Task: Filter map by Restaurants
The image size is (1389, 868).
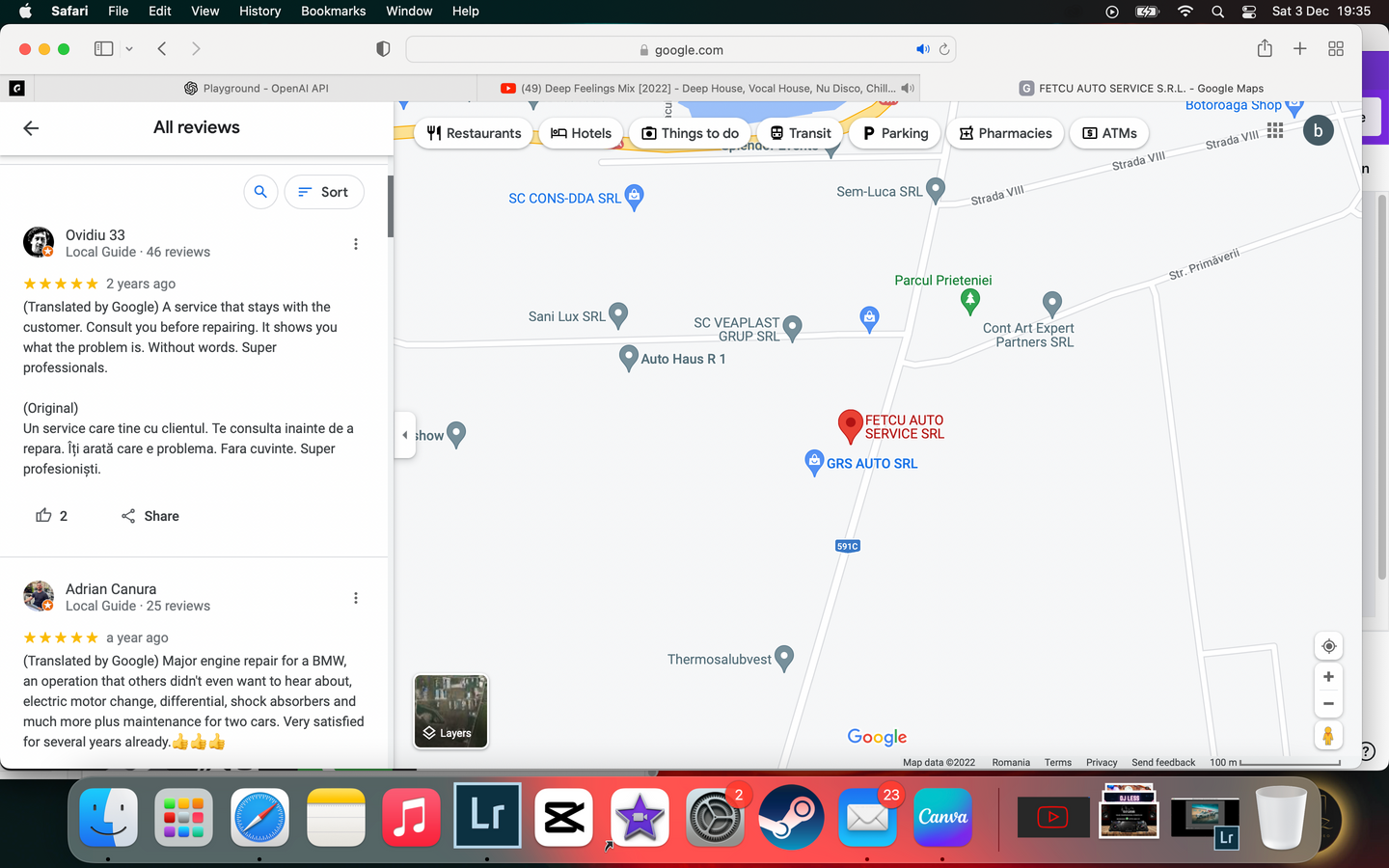Action: coord(474,133)
